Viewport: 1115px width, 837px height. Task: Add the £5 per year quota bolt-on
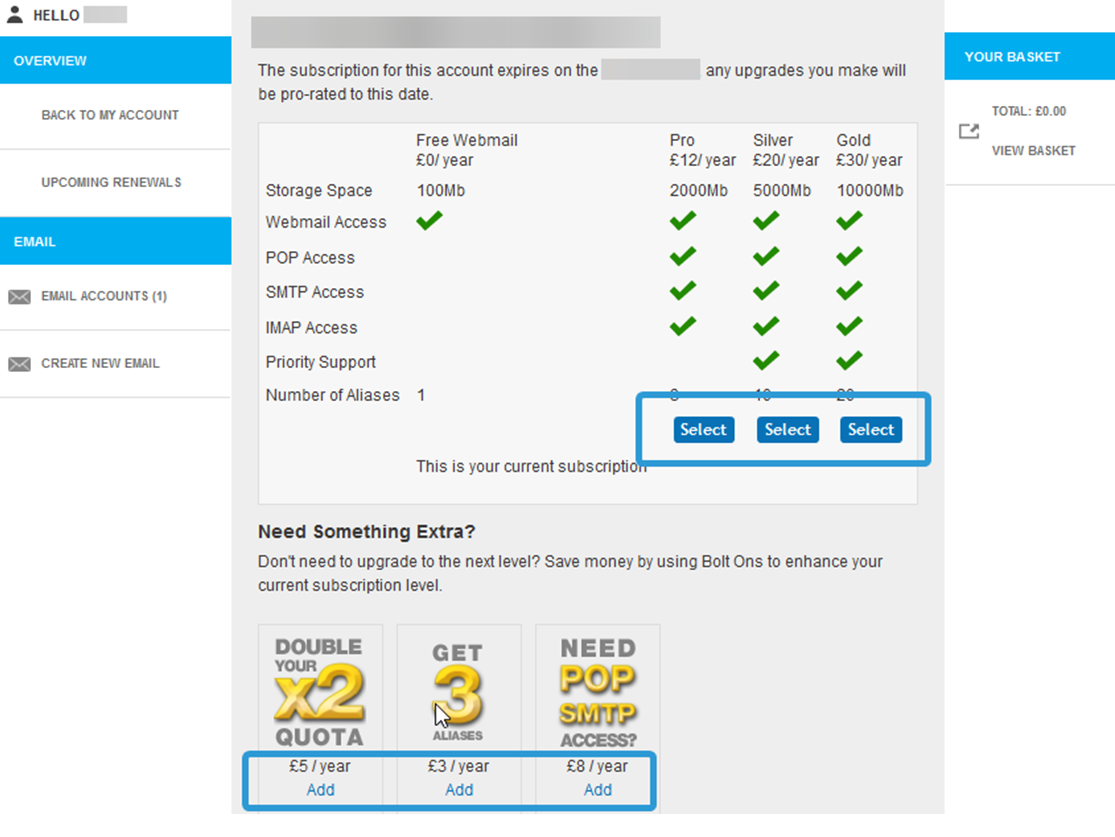[320, 790]
